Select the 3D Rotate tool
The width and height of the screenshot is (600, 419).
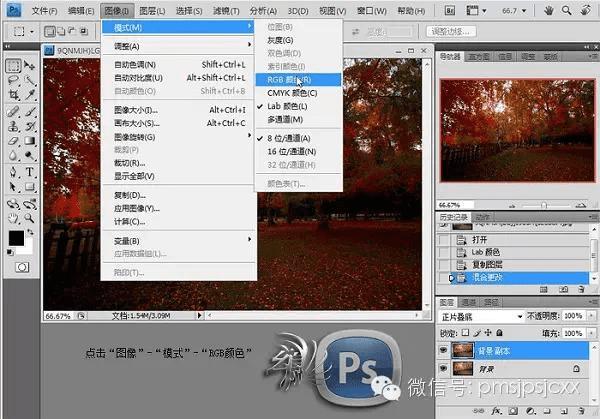pos(13,204)
